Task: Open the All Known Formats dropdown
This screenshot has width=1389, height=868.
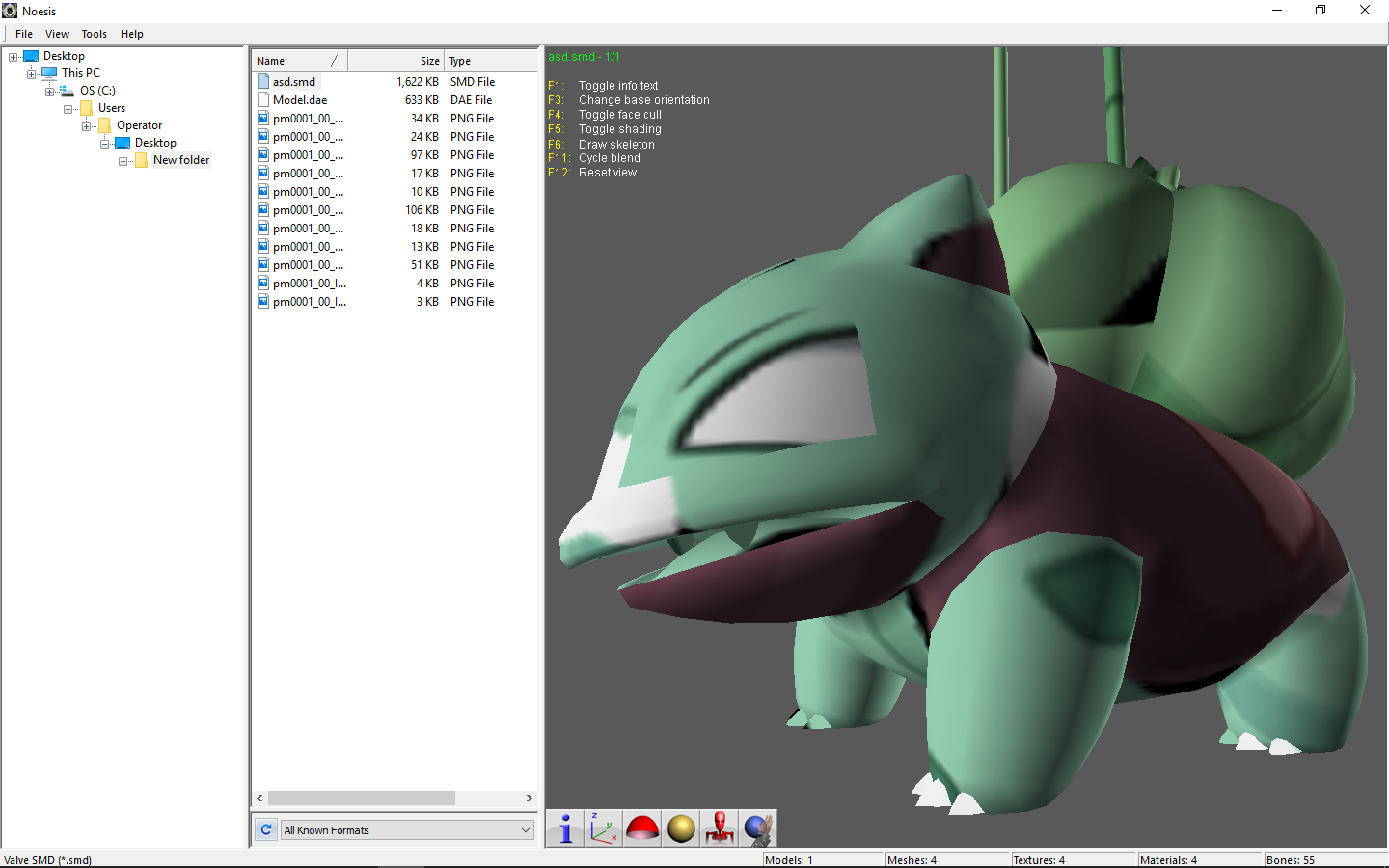Action: pyautogui.click(x=407, y=829)
